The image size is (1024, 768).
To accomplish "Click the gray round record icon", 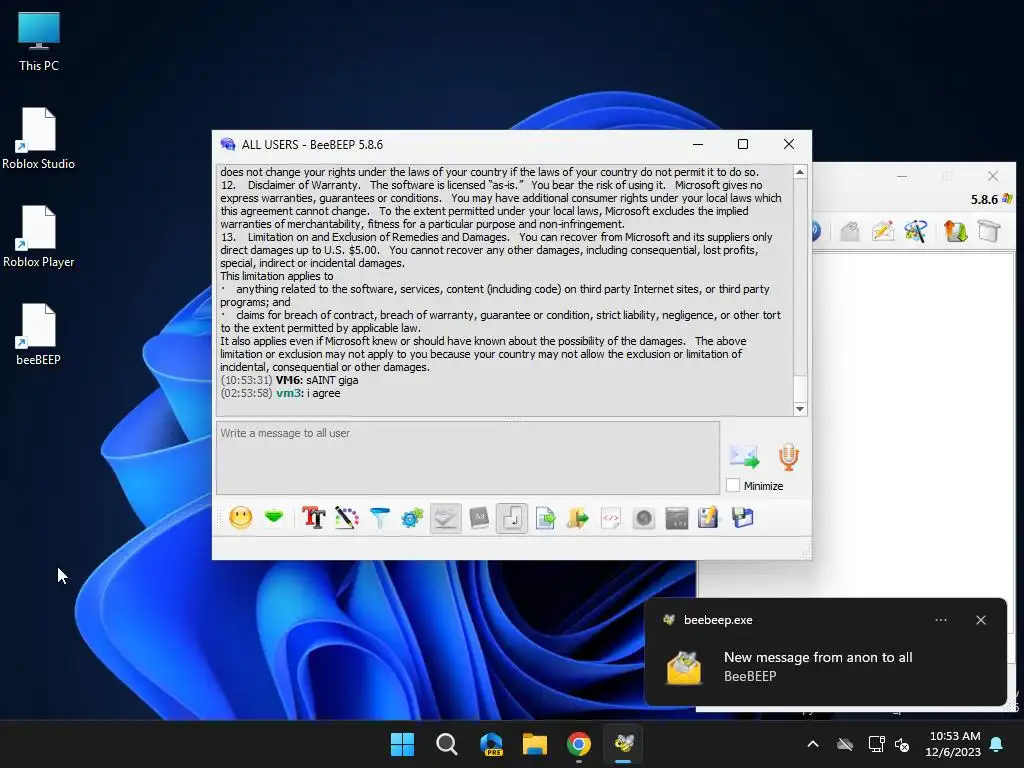I will [644, 519].
